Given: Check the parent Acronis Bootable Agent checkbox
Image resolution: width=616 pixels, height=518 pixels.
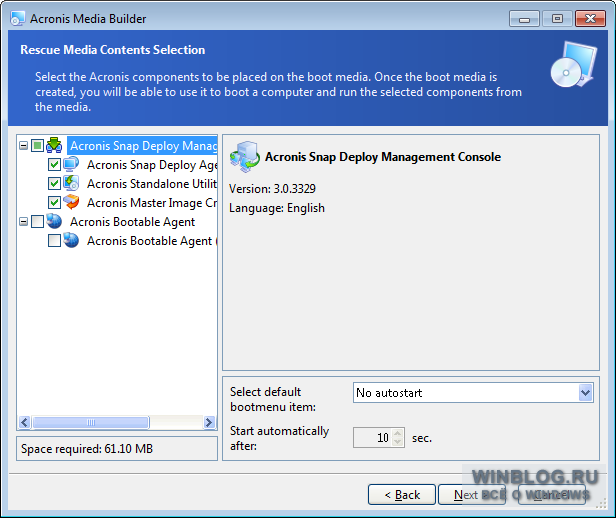Looking at the screenshot, I should [37, 221].
